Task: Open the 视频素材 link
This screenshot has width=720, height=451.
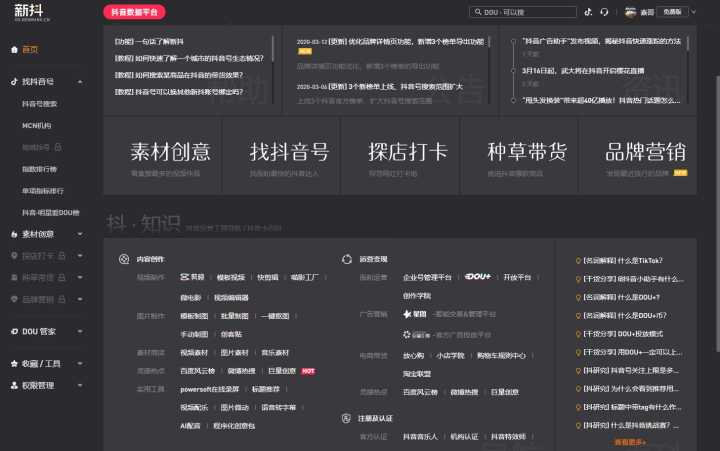Action: [x=194, y=353]
